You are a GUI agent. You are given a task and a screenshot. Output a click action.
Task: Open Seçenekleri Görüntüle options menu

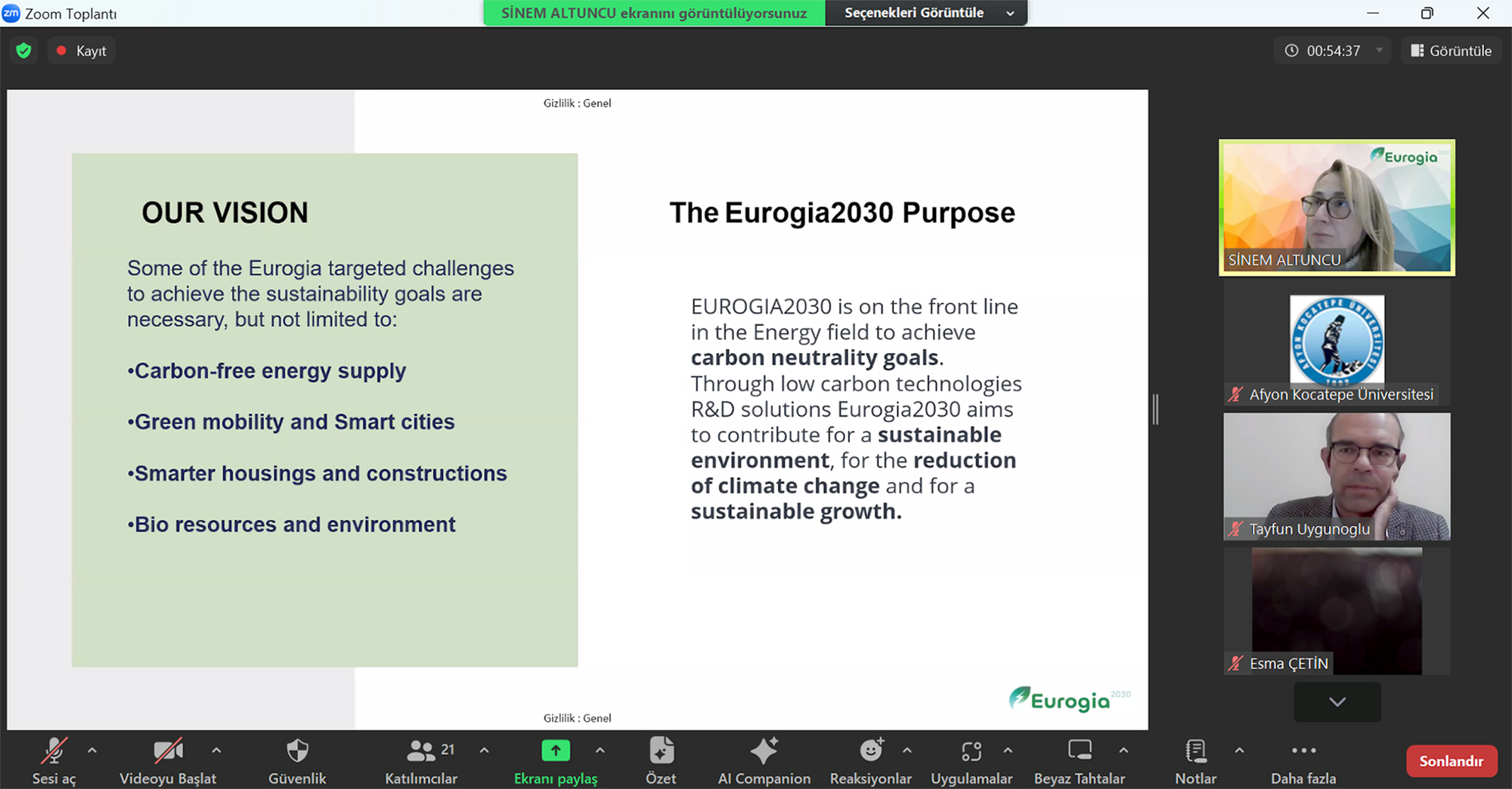point(926,13)
